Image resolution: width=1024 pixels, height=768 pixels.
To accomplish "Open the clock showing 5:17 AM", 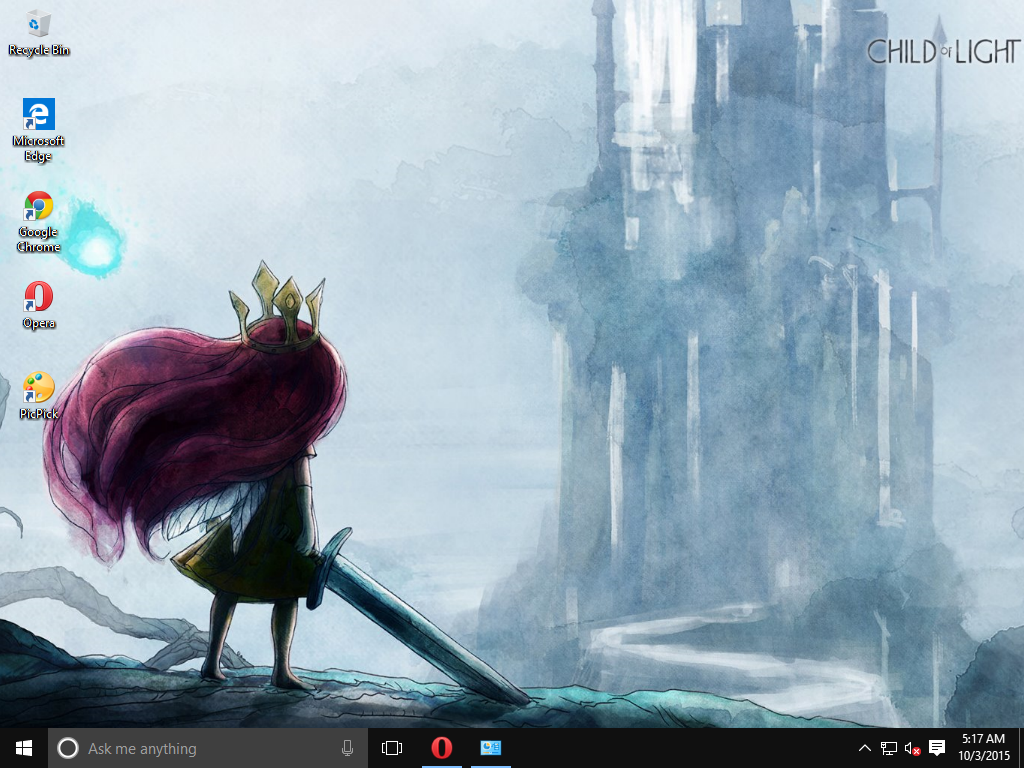I will click(982, 747).
